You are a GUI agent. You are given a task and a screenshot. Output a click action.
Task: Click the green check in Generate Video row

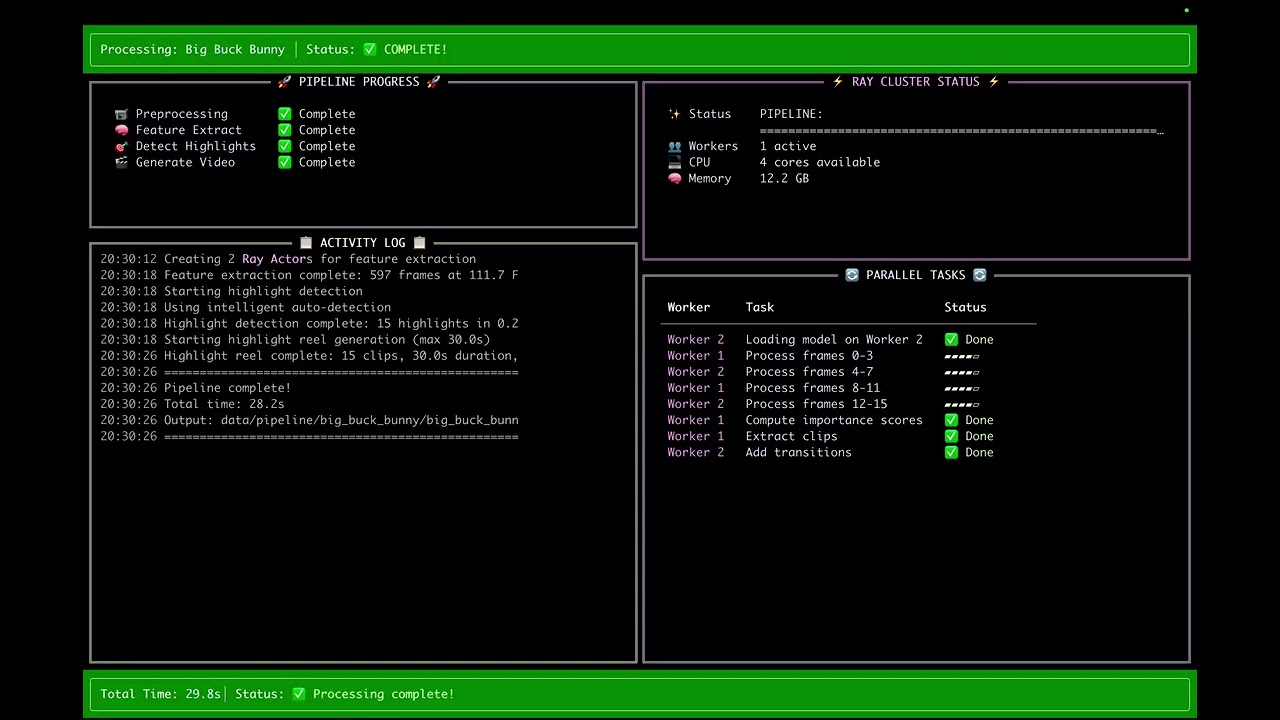tap(285, 162)
